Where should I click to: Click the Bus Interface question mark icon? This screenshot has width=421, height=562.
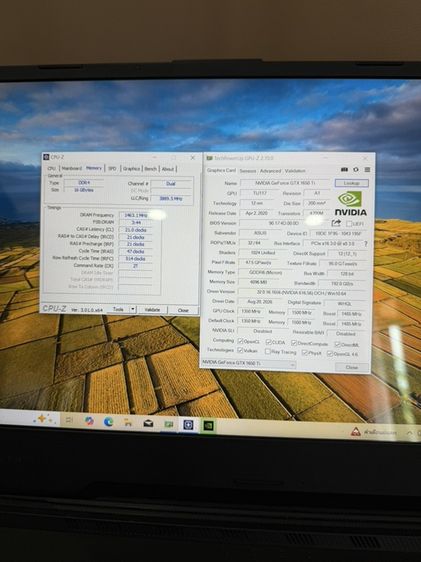click(x=366, y=243)
